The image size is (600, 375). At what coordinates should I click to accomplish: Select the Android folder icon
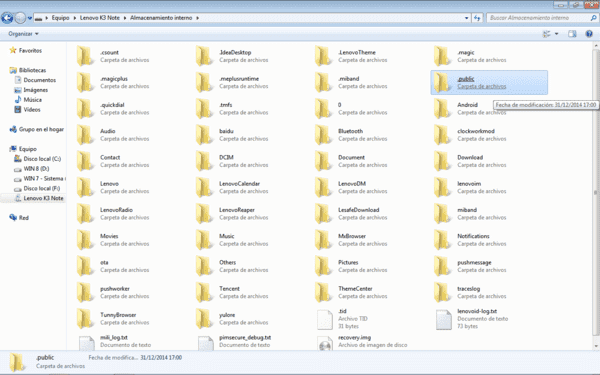[442, 108]
